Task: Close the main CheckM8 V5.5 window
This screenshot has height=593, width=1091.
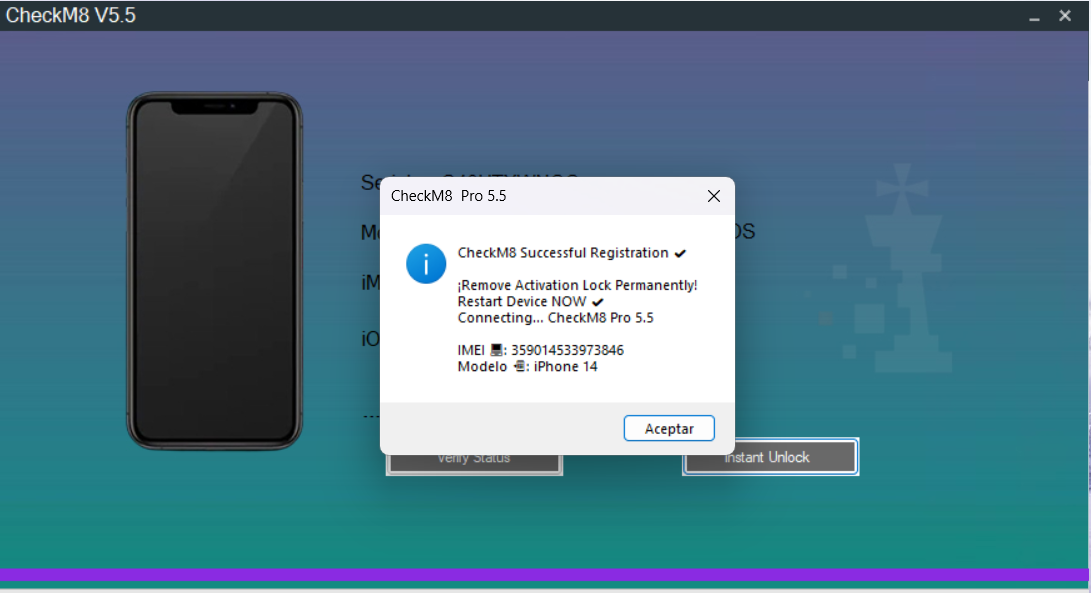Action: click(1065, 16)
